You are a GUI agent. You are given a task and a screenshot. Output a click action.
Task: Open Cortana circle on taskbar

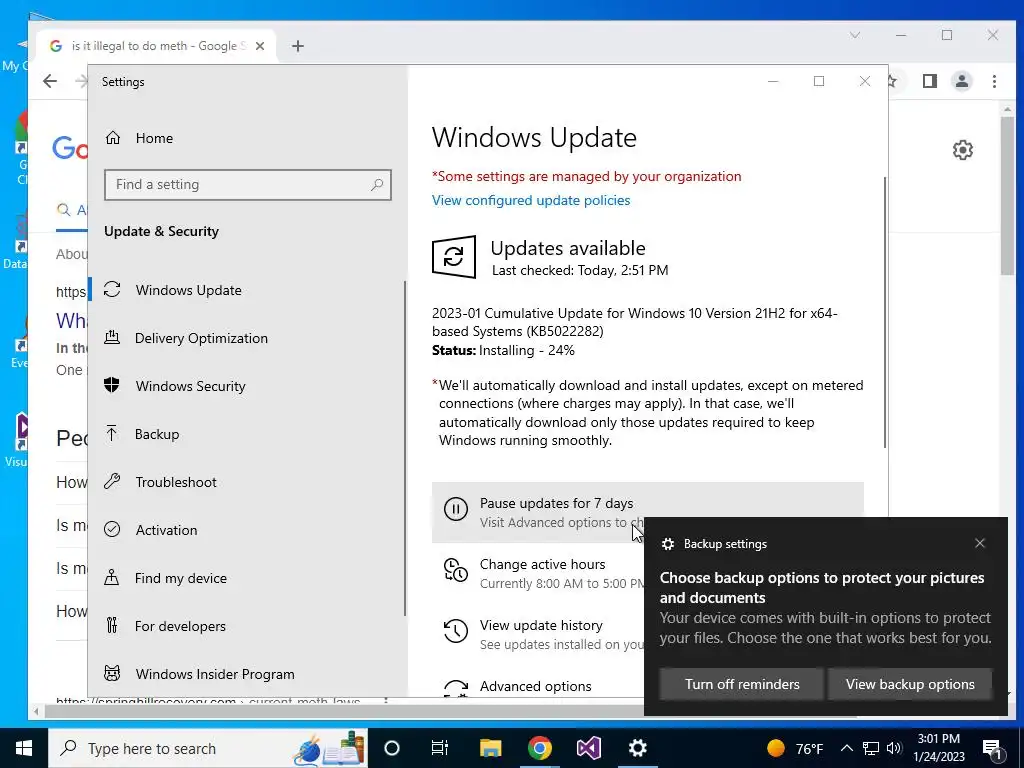coord(392,748)
